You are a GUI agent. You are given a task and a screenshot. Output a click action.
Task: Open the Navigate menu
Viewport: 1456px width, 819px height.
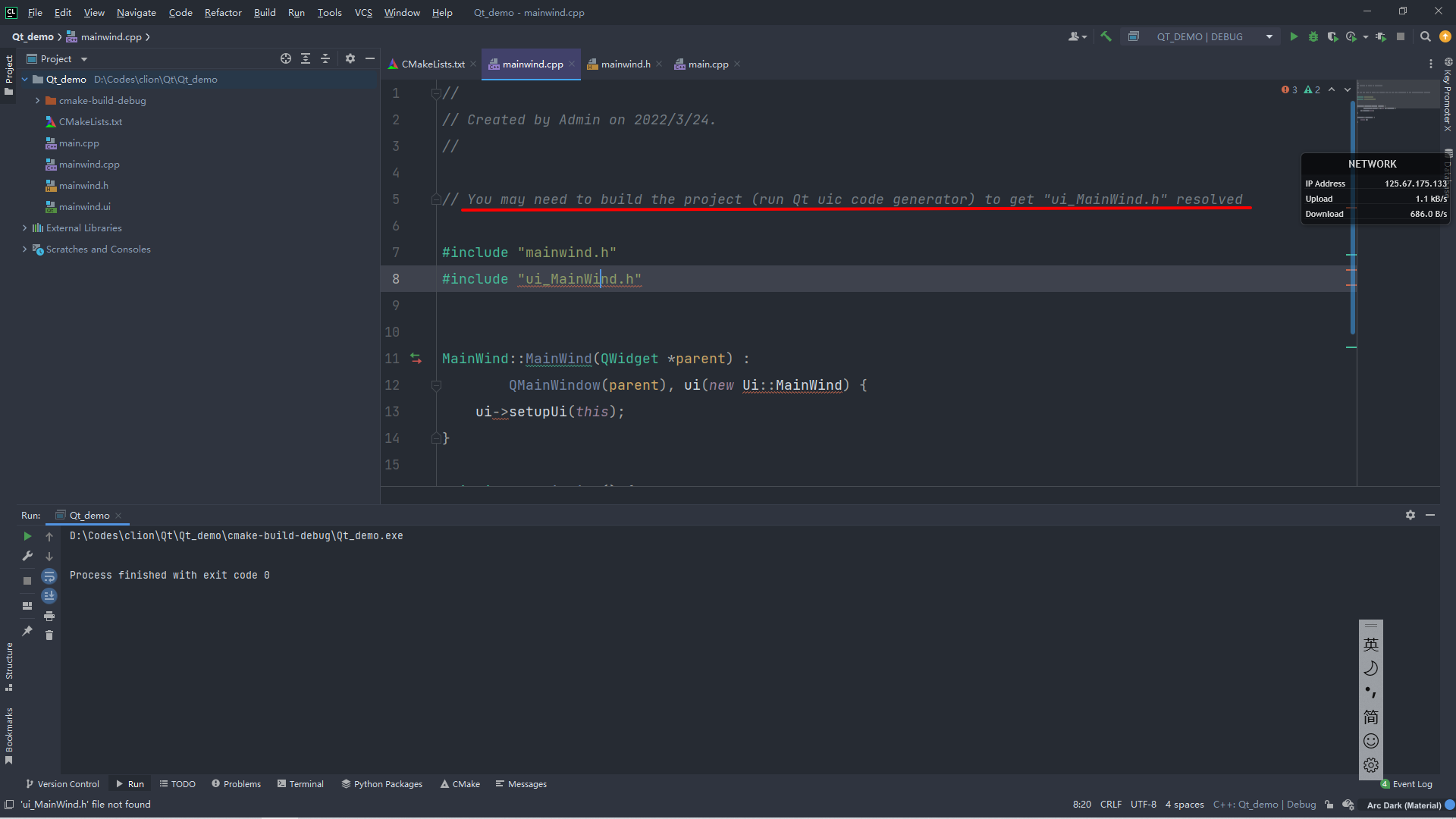pos(136,13)
